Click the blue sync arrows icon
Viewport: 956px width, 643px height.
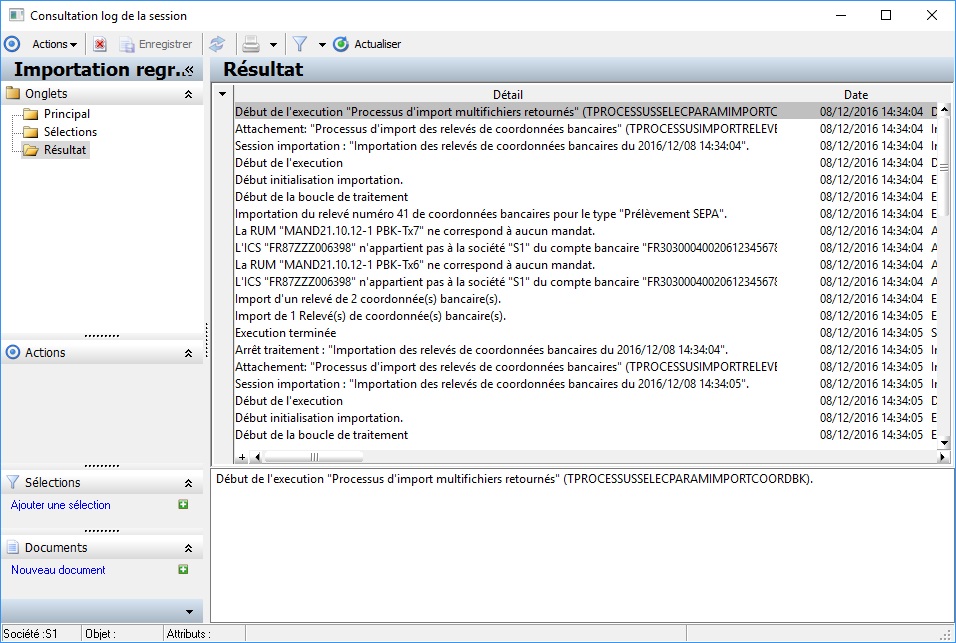pos(217,44)
